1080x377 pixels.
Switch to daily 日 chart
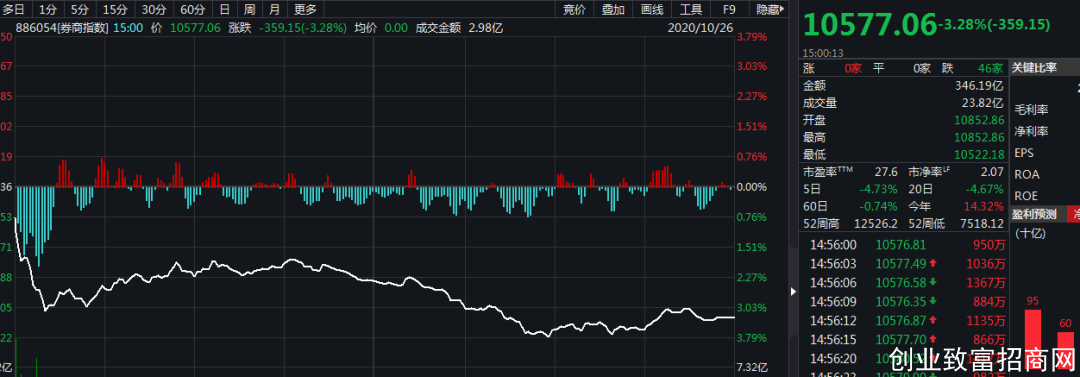tap(225, 9)
